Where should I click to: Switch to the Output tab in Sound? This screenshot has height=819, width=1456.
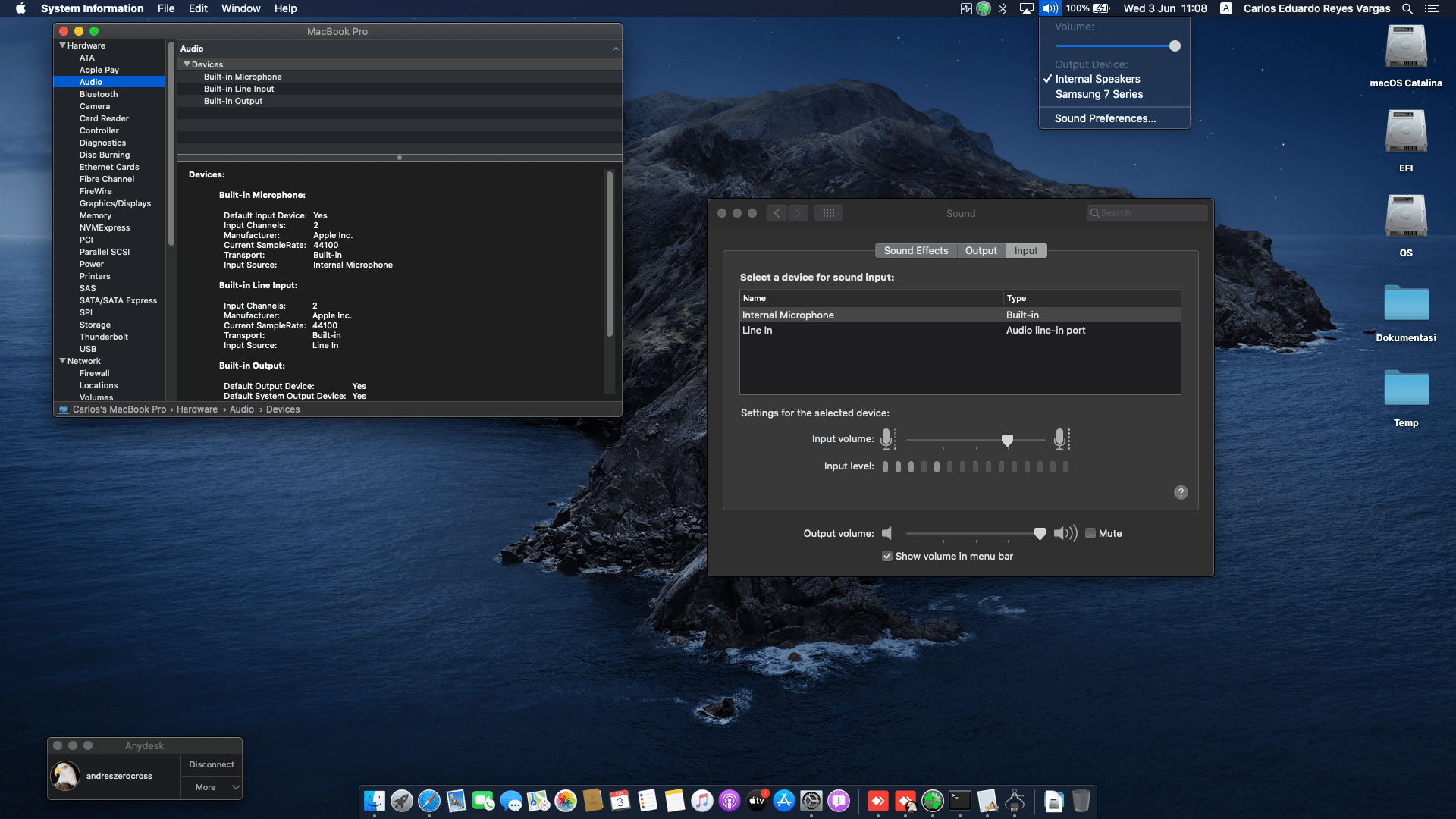click(981, 250)
